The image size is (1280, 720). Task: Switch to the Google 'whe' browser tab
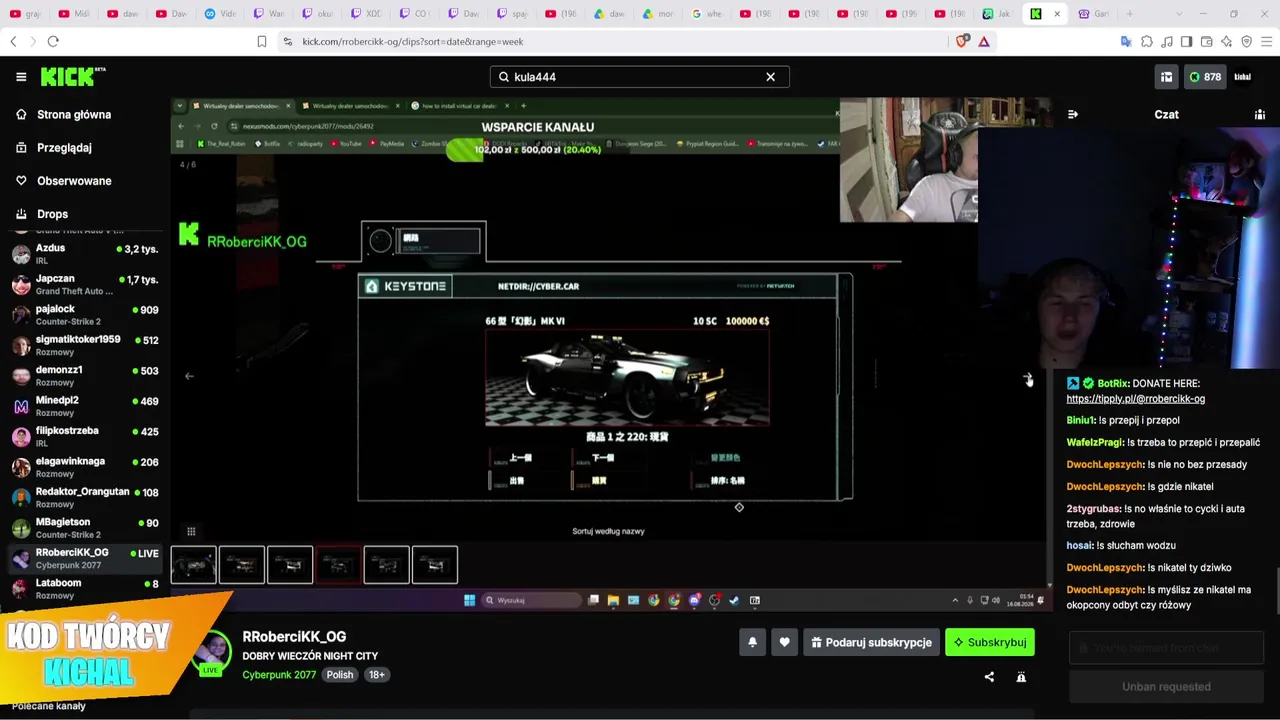(x=709, y=14)
